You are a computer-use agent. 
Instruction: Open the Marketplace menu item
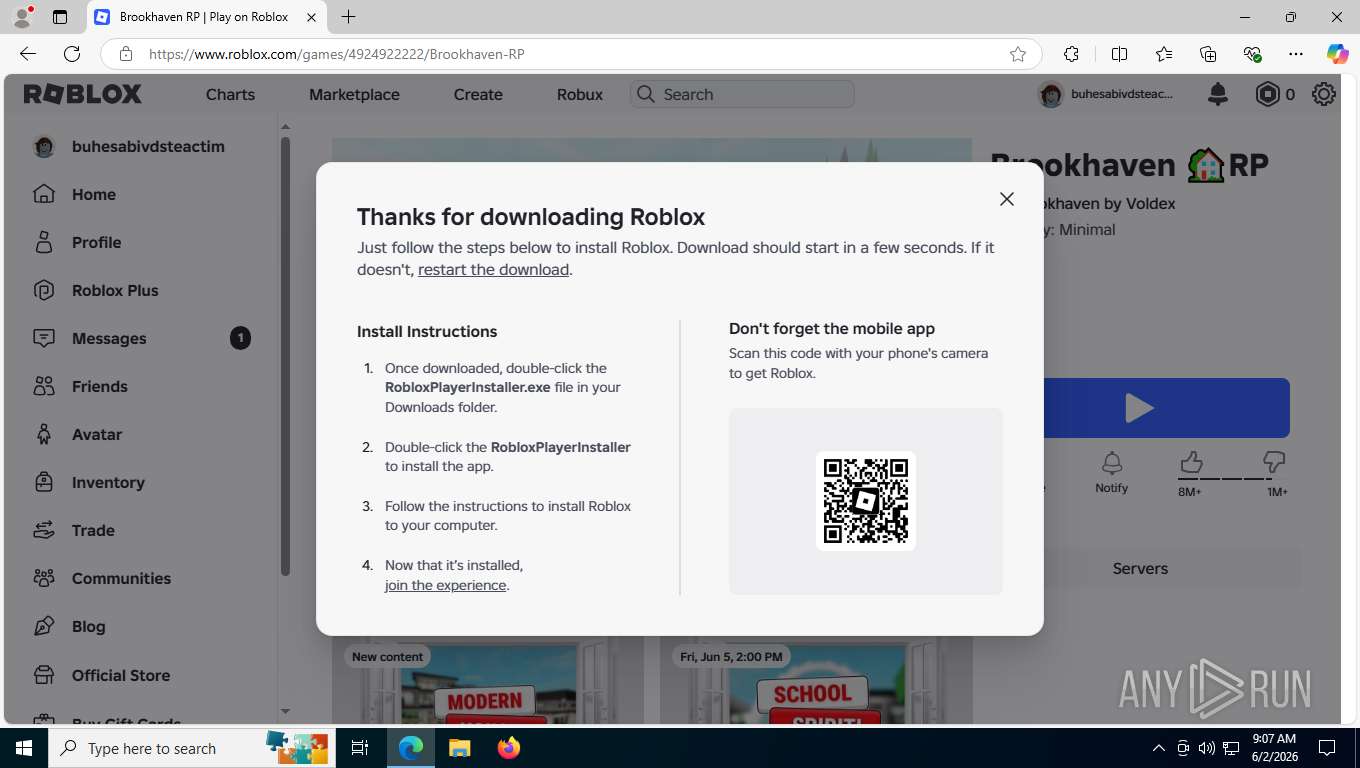coord(354,94)
